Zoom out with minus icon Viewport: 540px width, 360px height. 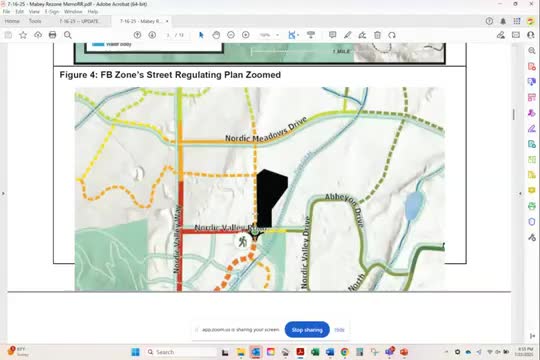coord(231,35)
